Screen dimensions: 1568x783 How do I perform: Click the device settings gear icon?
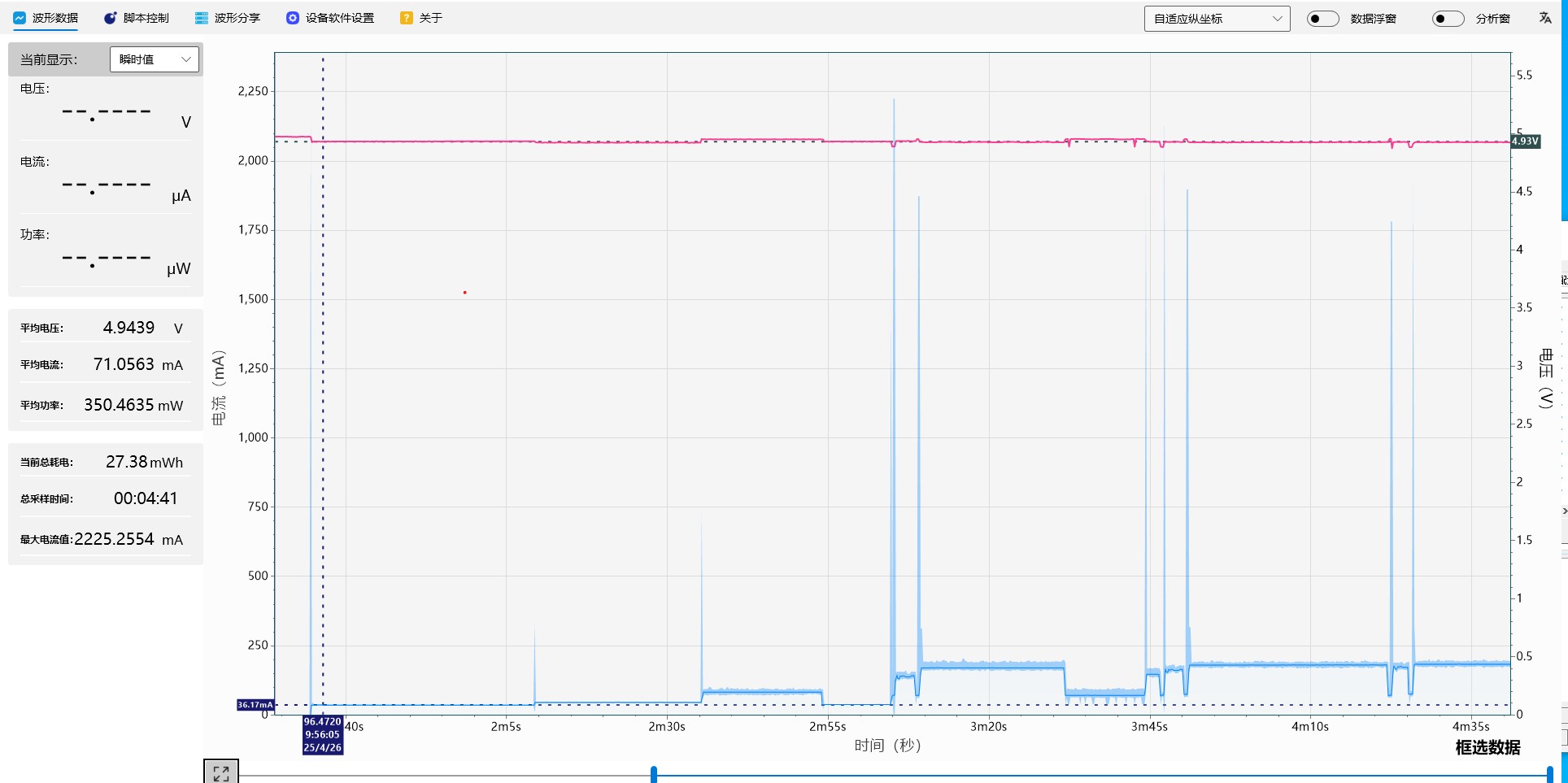pyautogui.click(x=293, y=18)
